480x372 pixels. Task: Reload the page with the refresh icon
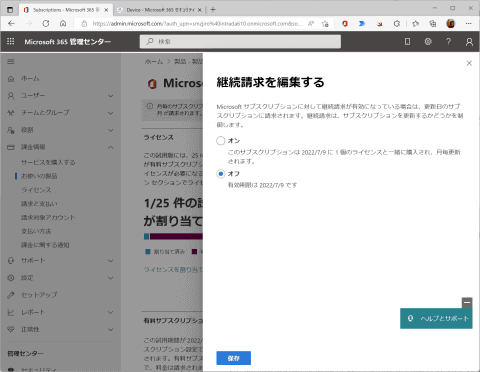coord(46,23)
